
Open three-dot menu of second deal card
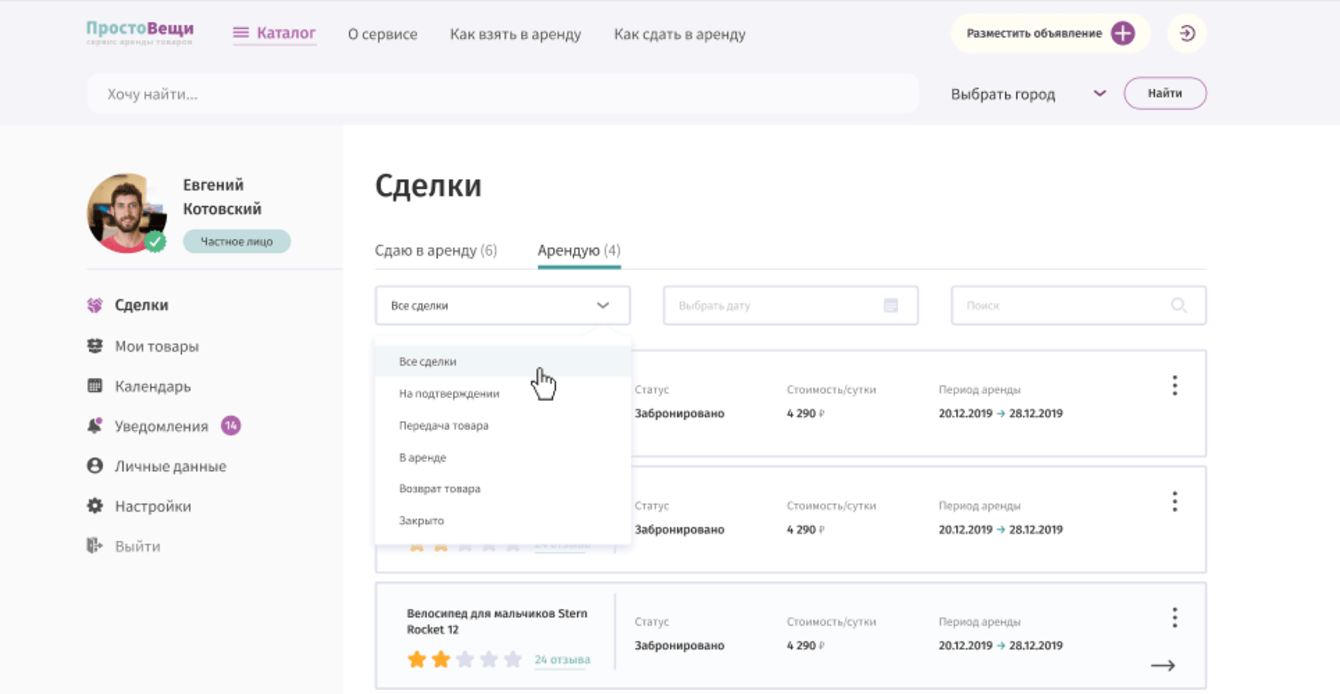click(x=1175, y=501)
